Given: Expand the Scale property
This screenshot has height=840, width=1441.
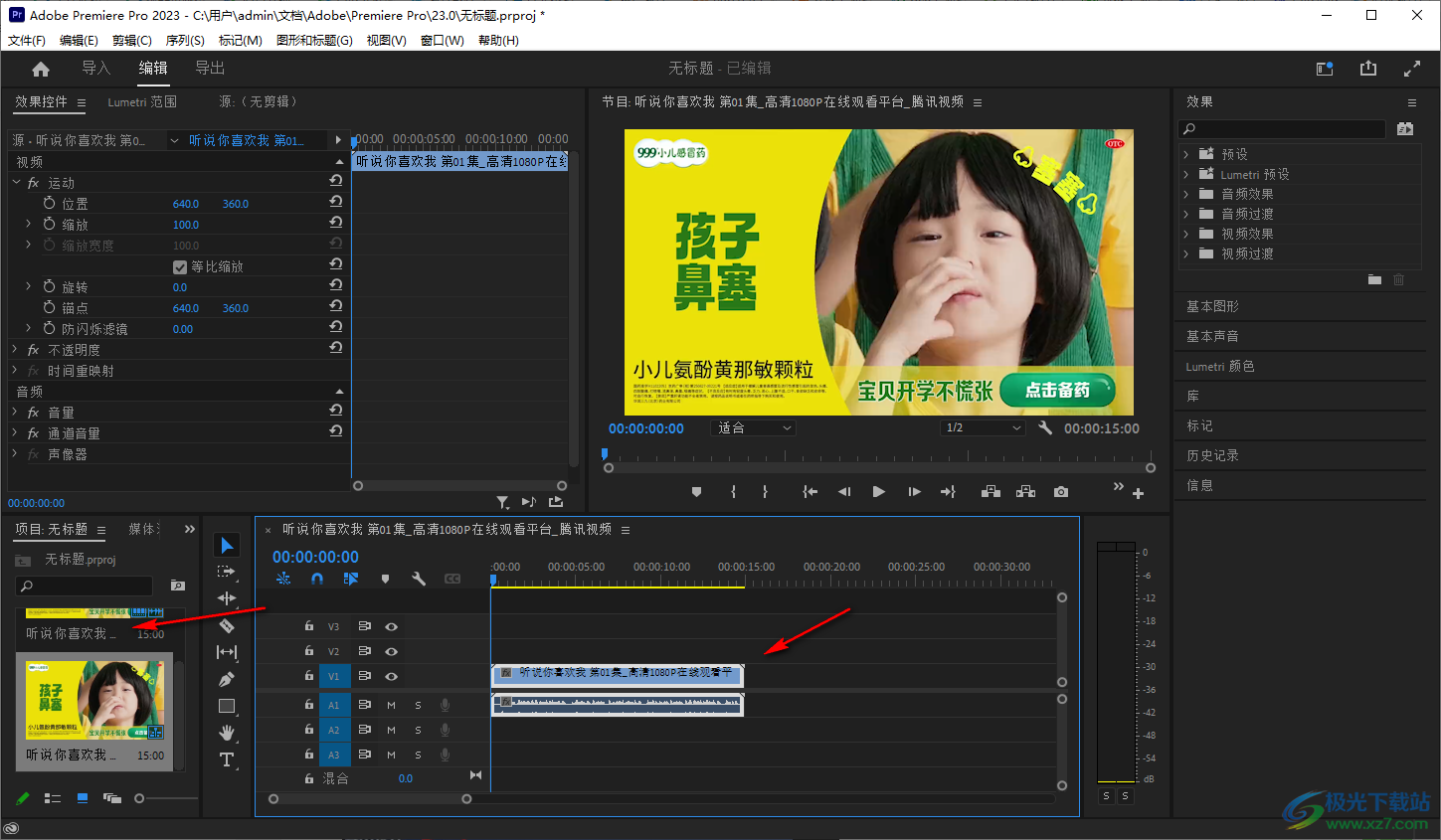Looking at the screenshot, I should click(x=28, y=224).
